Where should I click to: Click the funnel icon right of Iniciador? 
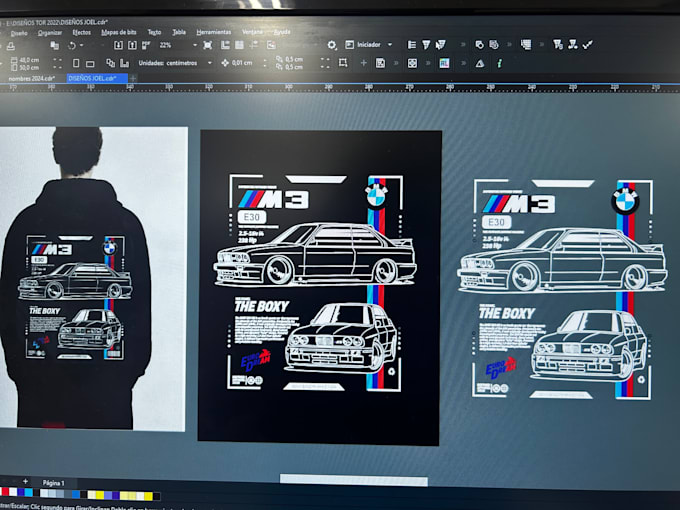(x=426, y=44)
